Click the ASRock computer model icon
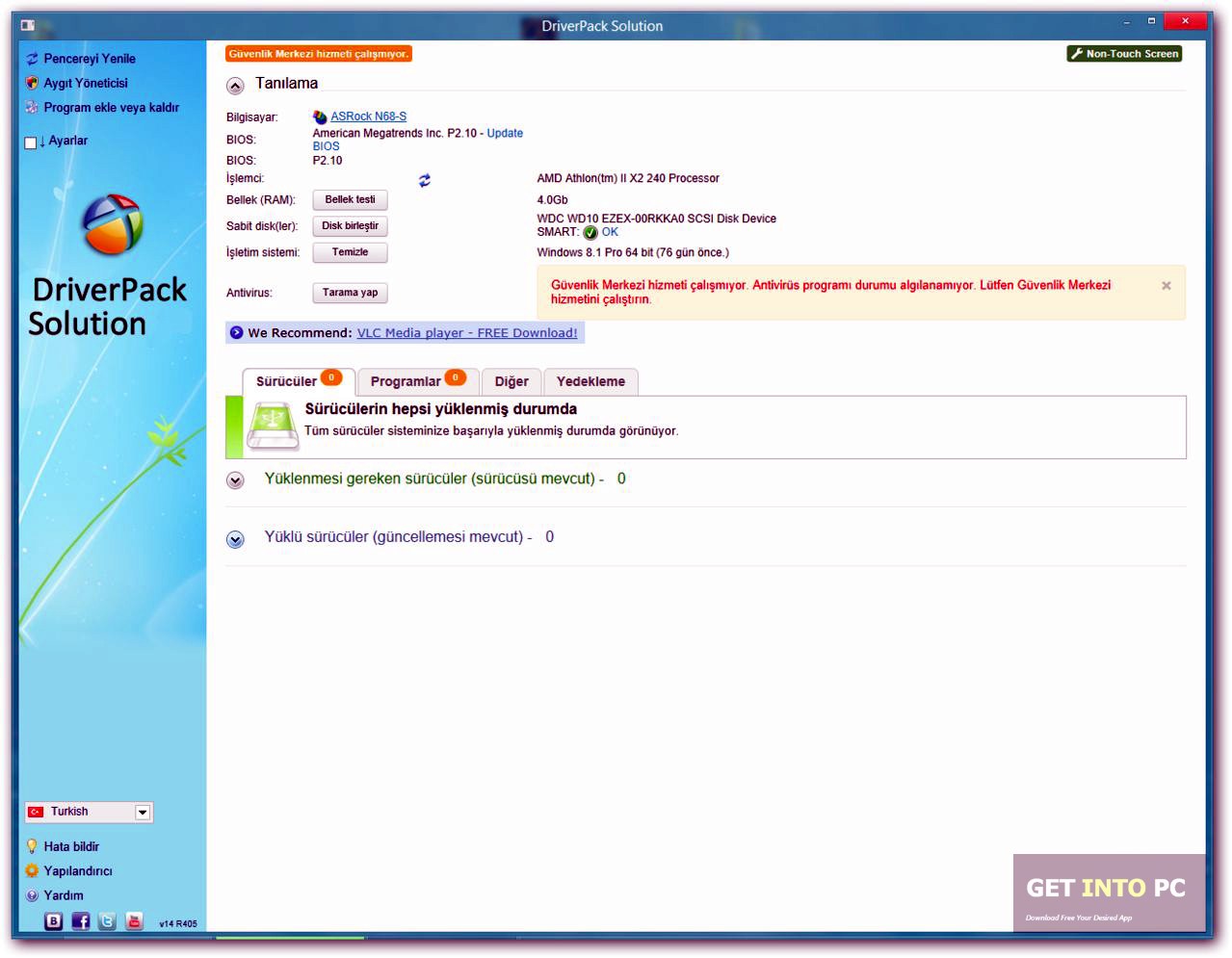 click(320, 117)
